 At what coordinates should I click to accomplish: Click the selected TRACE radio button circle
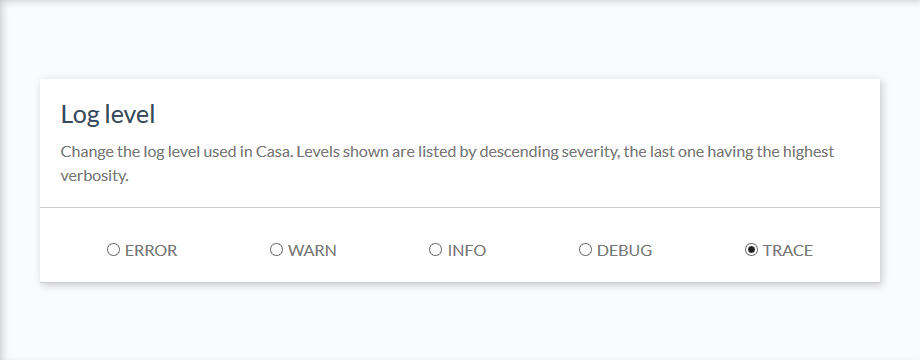click(x=751, y=250)
